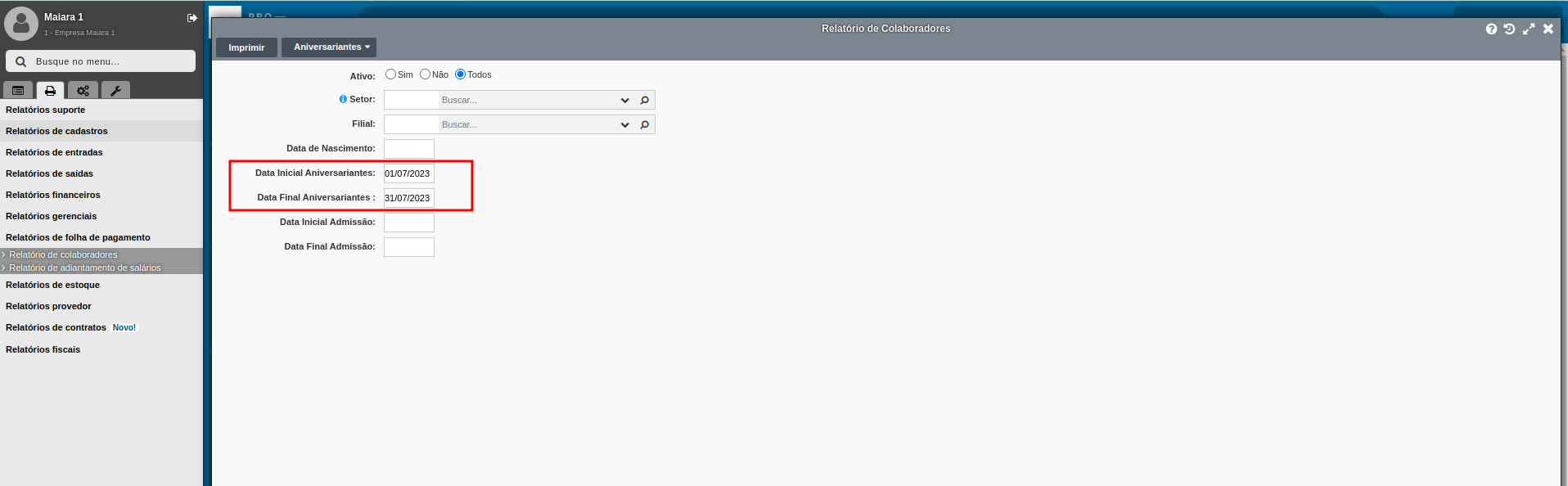Viewport: 1568px width, 486px height.
Task: Click the logout icon beside Maiara 1
Action: (192, 18)
